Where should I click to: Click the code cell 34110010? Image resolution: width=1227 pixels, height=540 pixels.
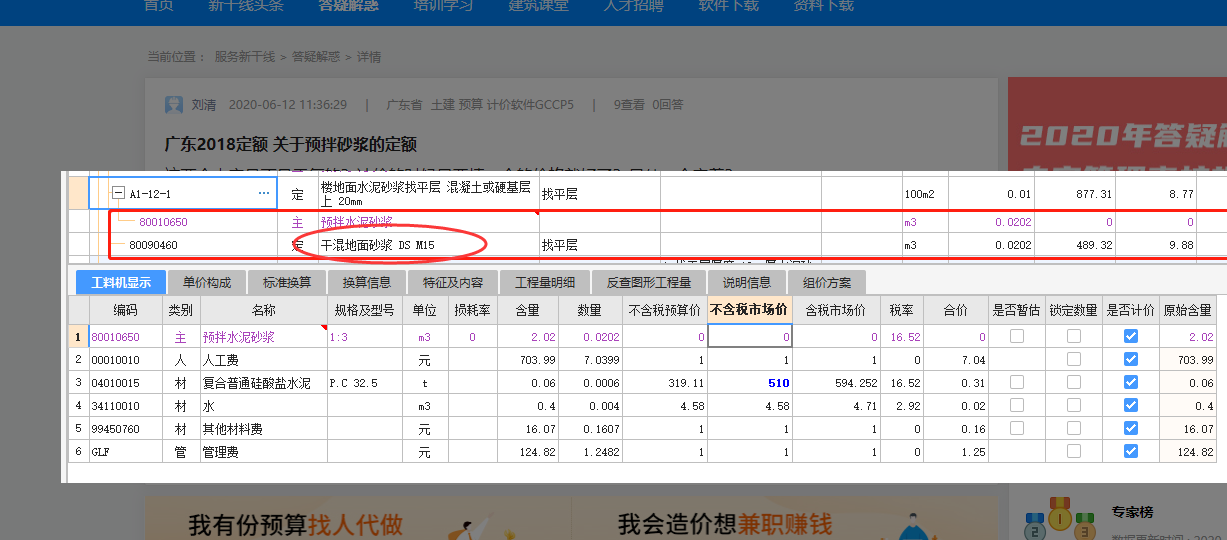click(125, 406)
